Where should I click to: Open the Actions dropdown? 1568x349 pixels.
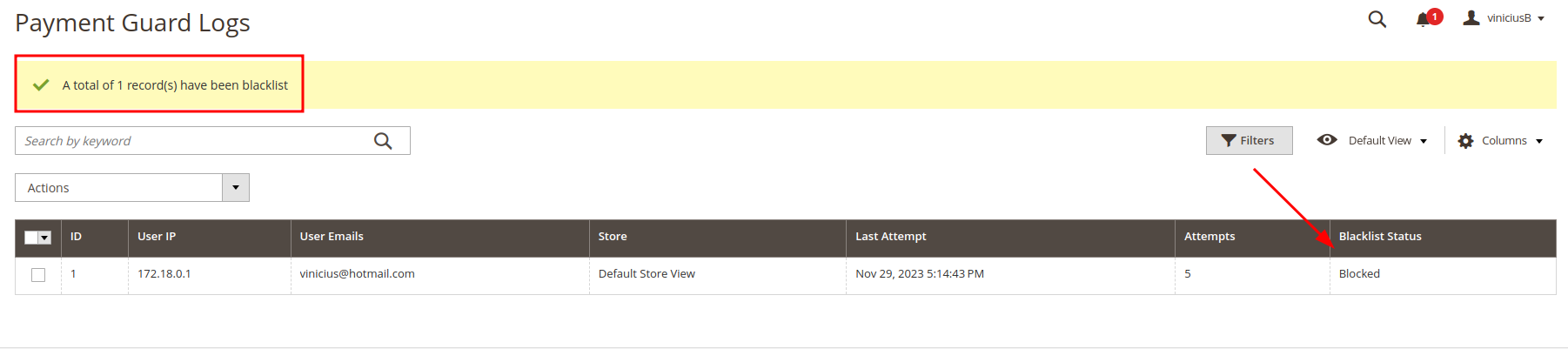pyautogui.click(x=131, y=188)
